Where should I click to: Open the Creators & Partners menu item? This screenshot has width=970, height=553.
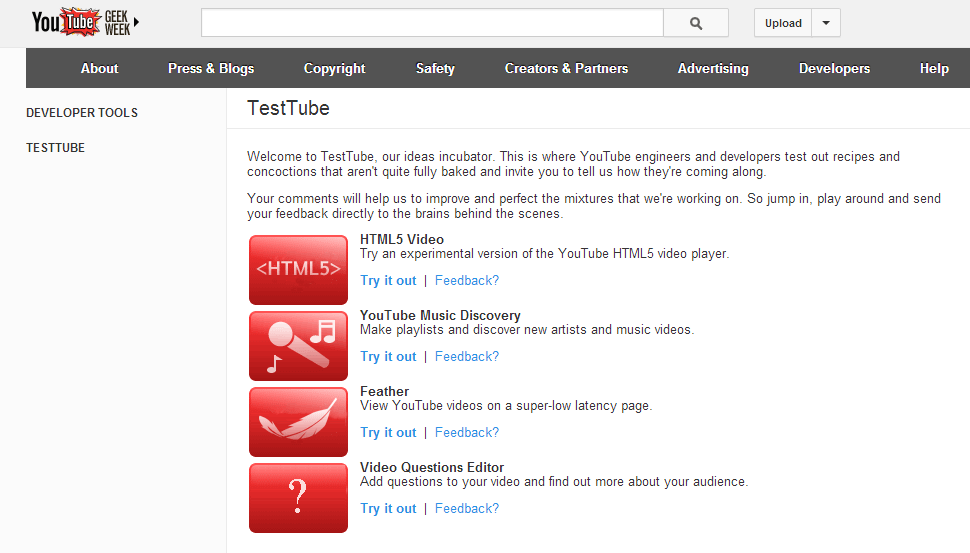(x=566, y=69)
